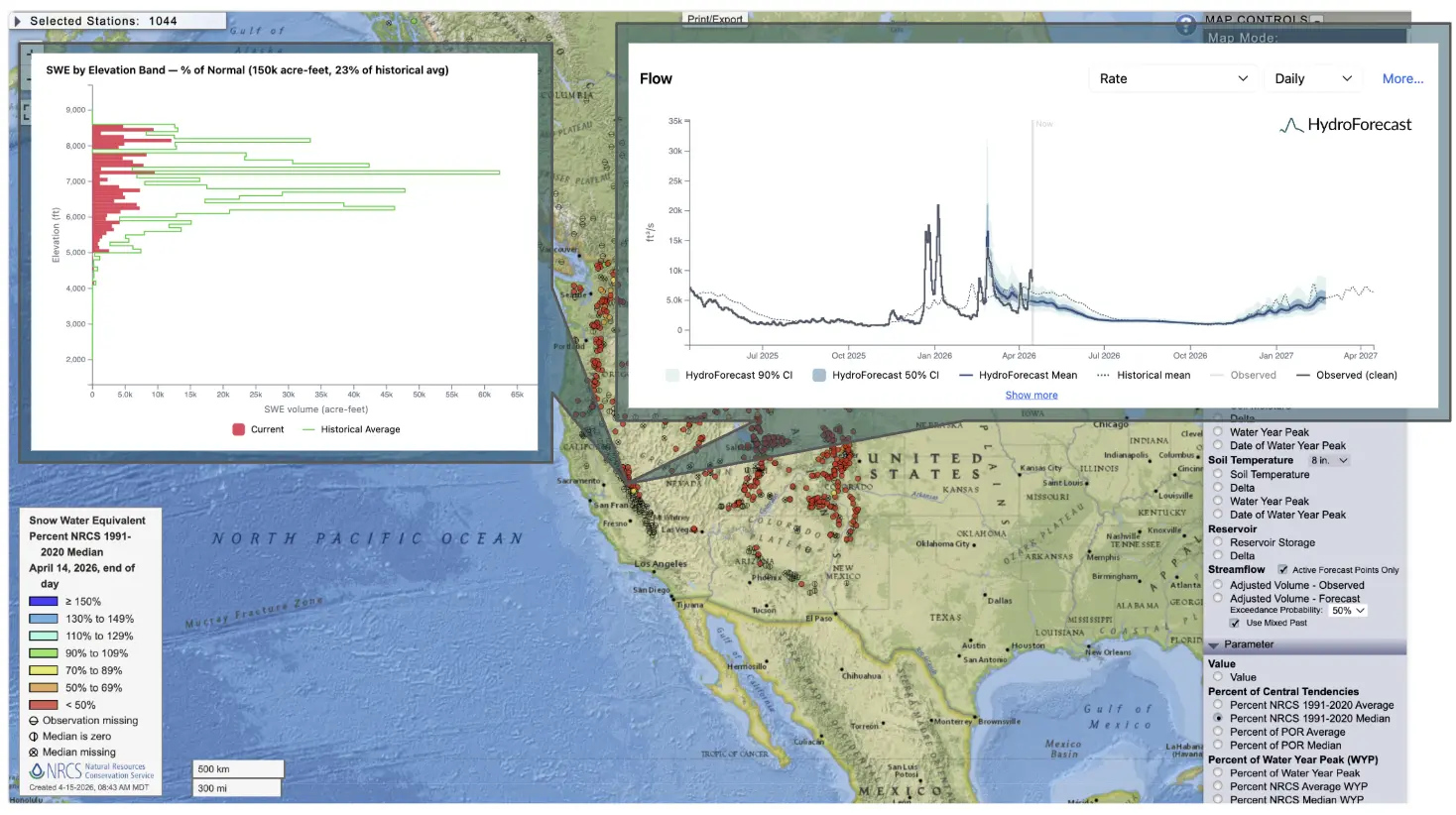Open the blue help question-mark icon
The width and height of the screenshot is (1456, 815).
[x=1185, y=26]
